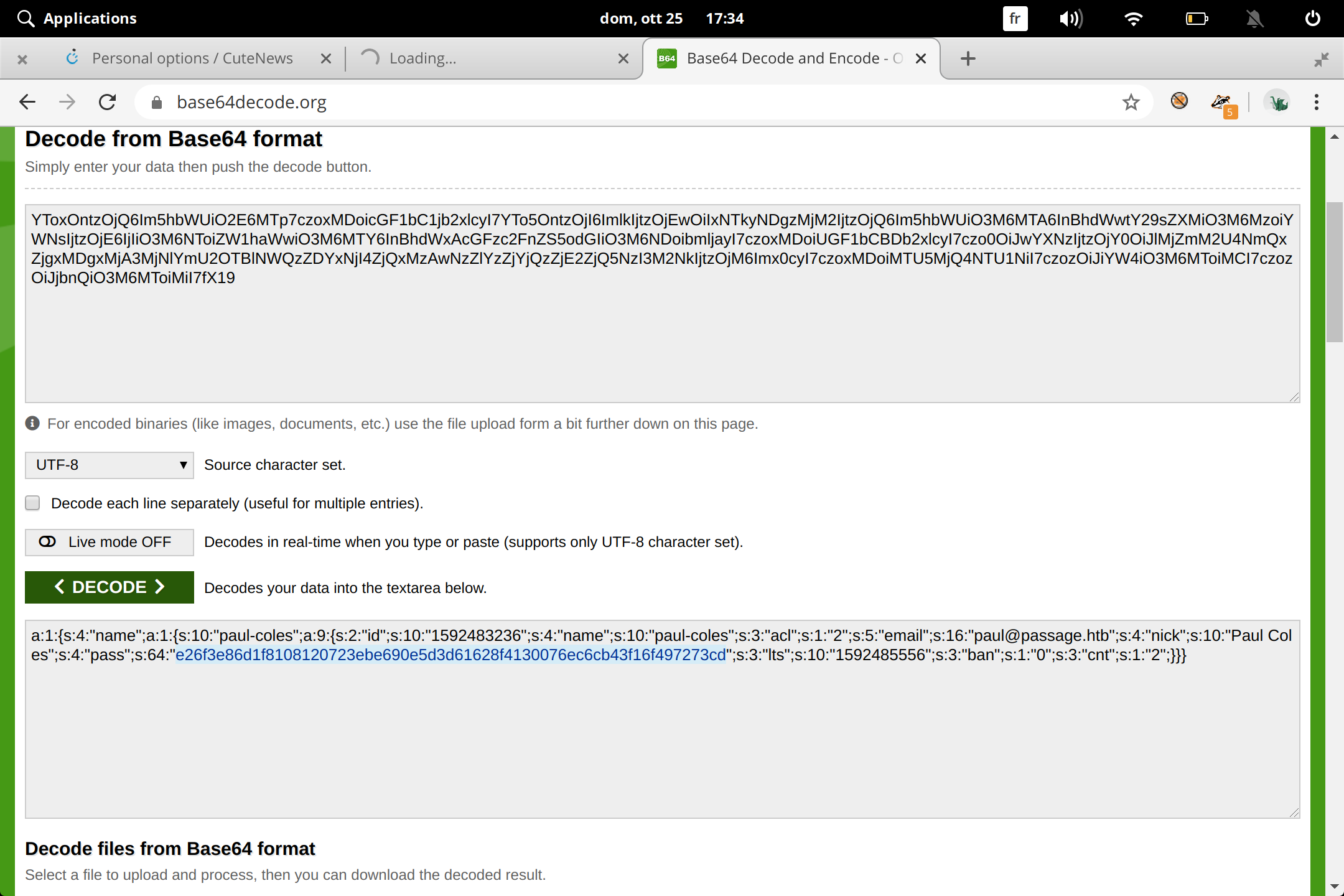1344x896 pixels.
Task: Switch to Personal options / CuteNews tab
Action: [x=192, y=58]
